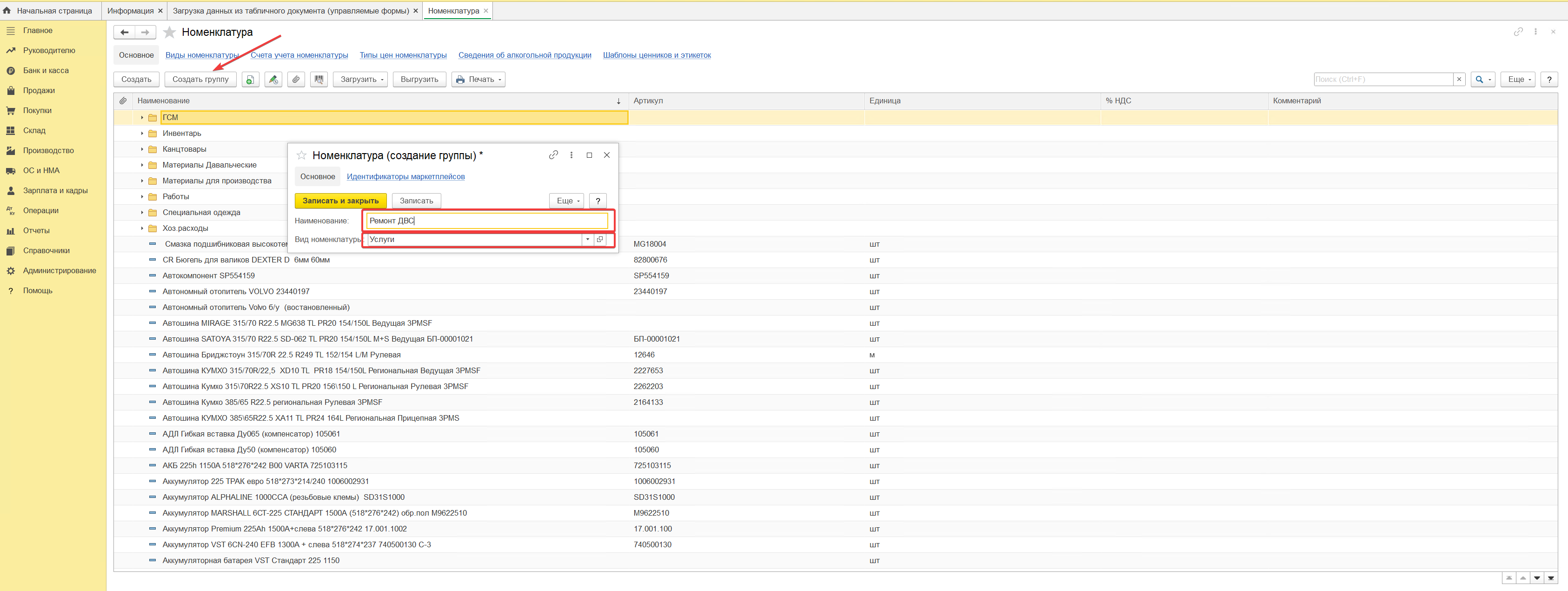Click the Создать button
This screenshot has height=591, width=1568.
click(136, 79)
